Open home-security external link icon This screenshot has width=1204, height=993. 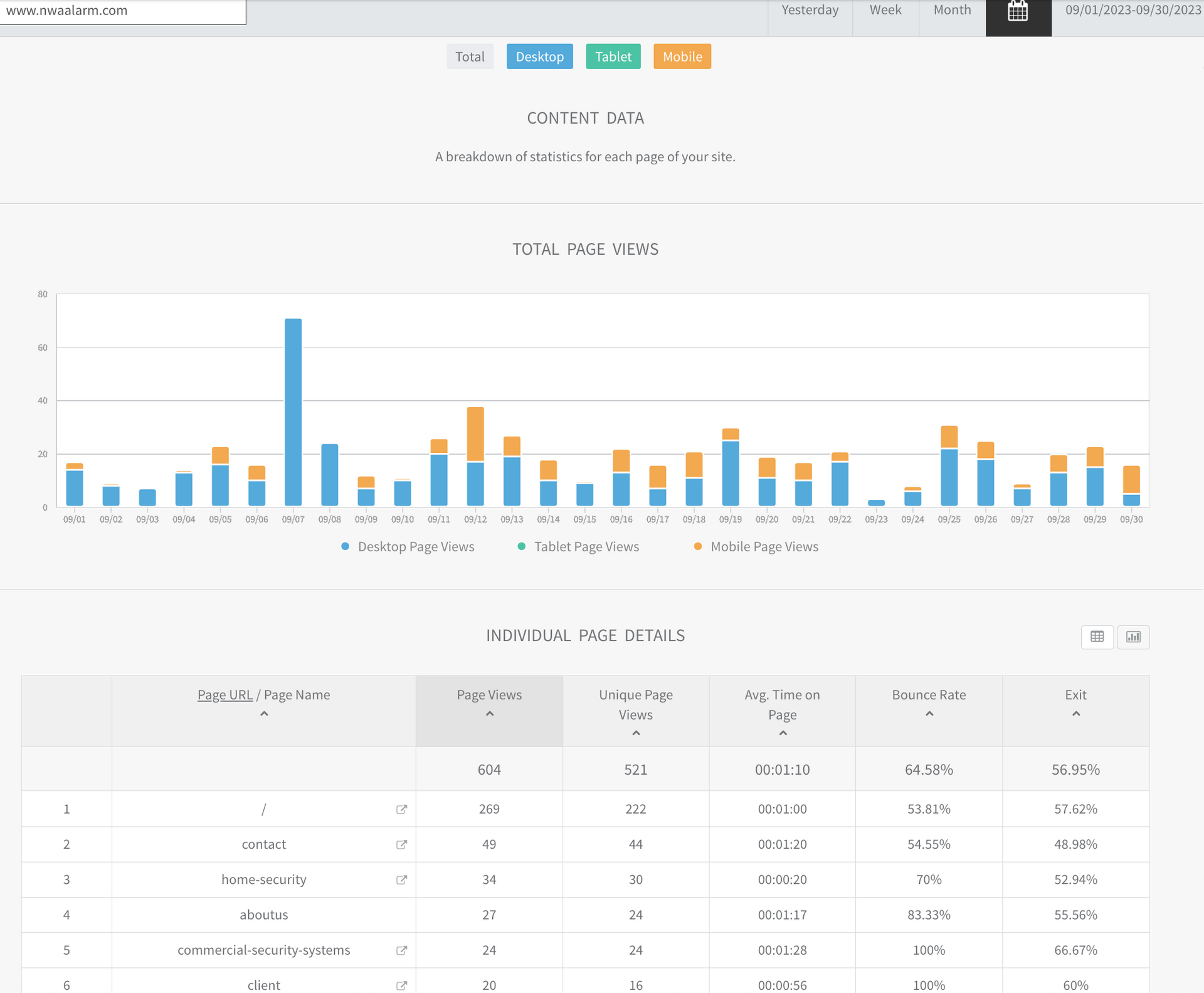[402, 879]
